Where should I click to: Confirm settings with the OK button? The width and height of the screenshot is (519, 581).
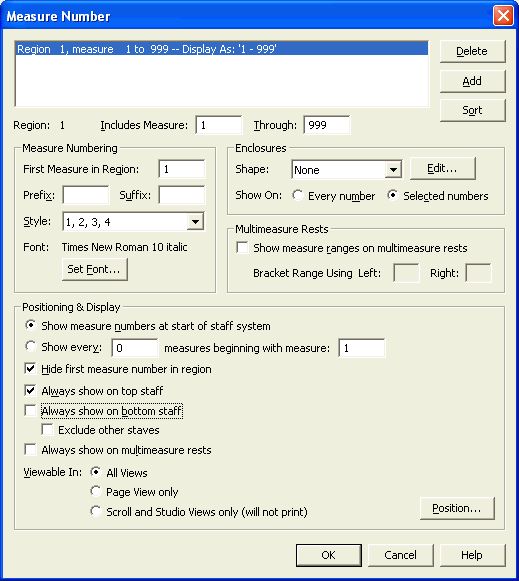[329, 555]
